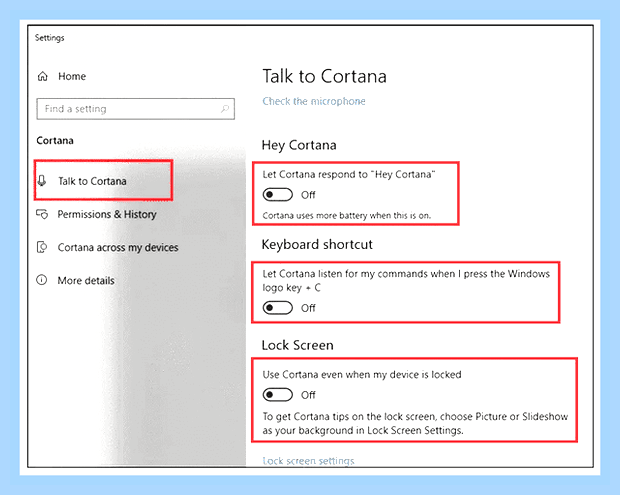Open the Lock screen settings link
The width and height of the screenshot is (620, 495).
point(308,461)
